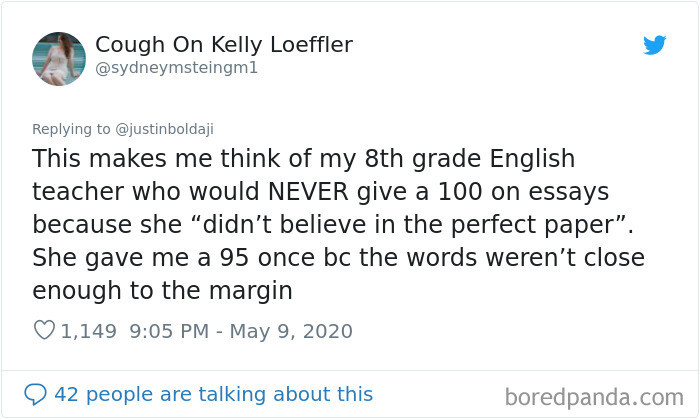The width and height of the screenshot is (700, 419).
Task: Open '42 people are talking about this'
Action: pos(213,394)
